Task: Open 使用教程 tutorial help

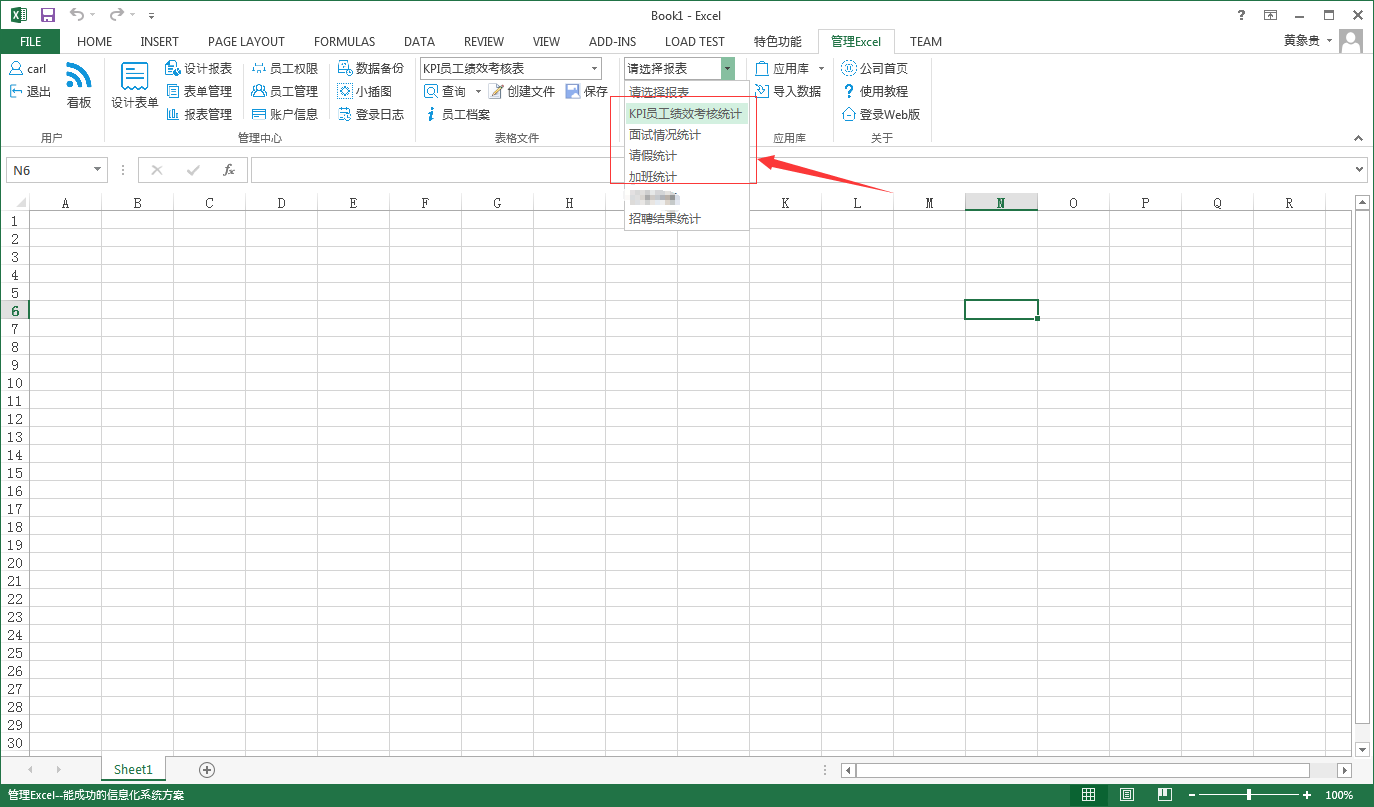Action: pos(874,91)
